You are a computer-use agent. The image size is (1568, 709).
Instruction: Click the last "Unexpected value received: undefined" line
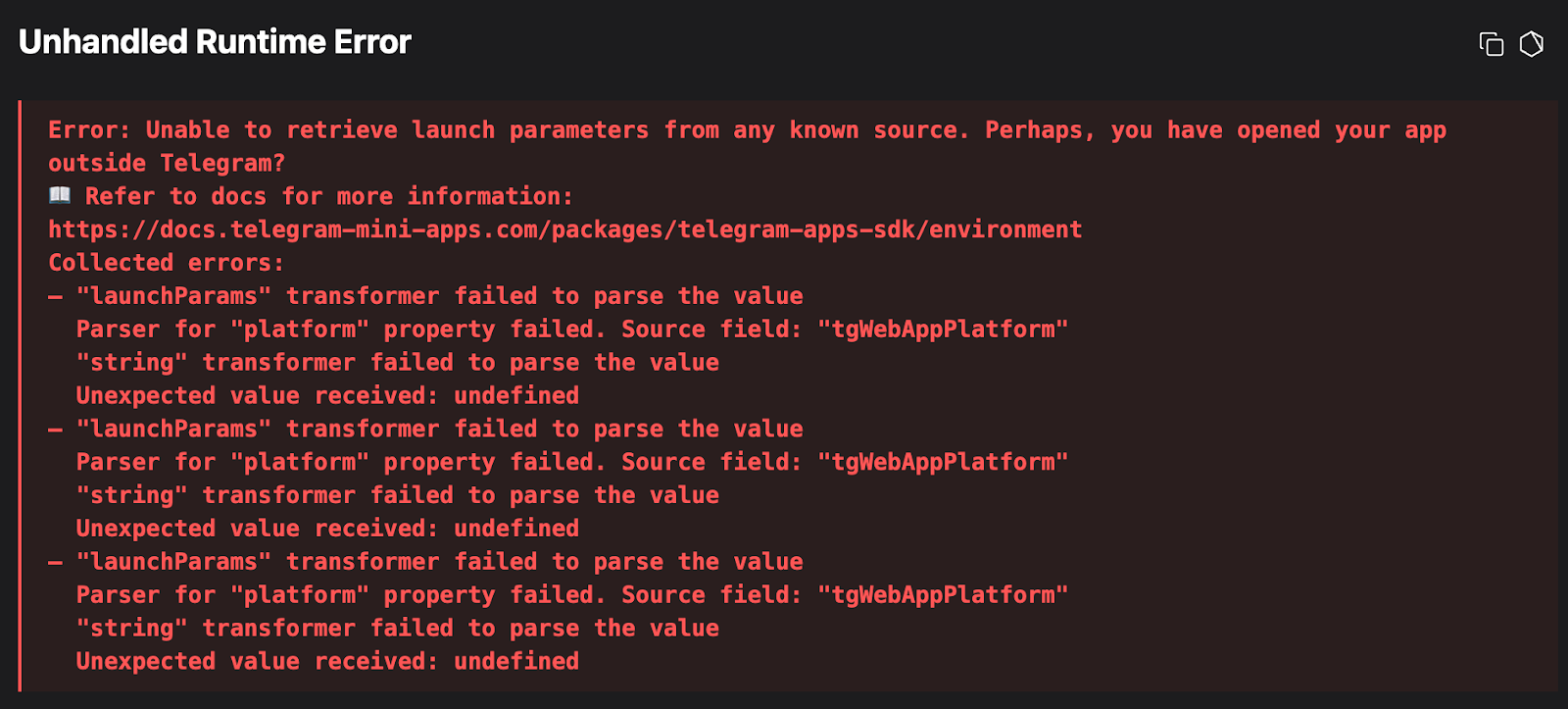tap(327, 662)
